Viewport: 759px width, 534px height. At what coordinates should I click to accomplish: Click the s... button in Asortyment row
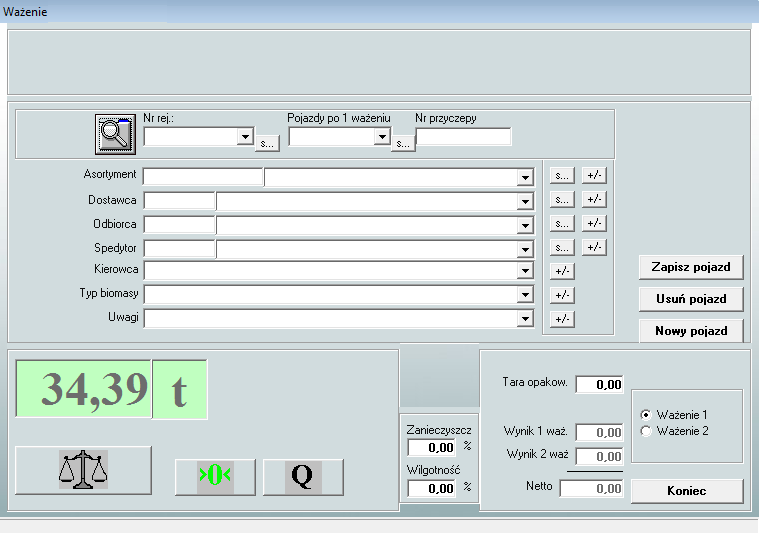562,175
